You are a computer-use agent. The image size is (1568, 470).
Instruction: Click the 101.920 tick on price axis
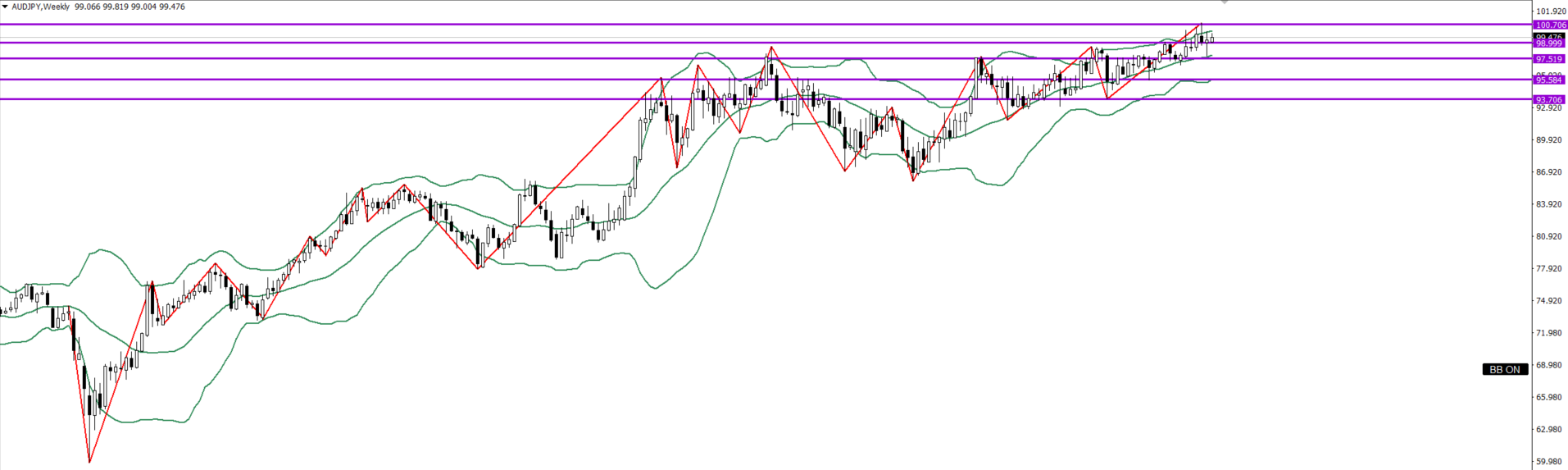point(1550,11)
